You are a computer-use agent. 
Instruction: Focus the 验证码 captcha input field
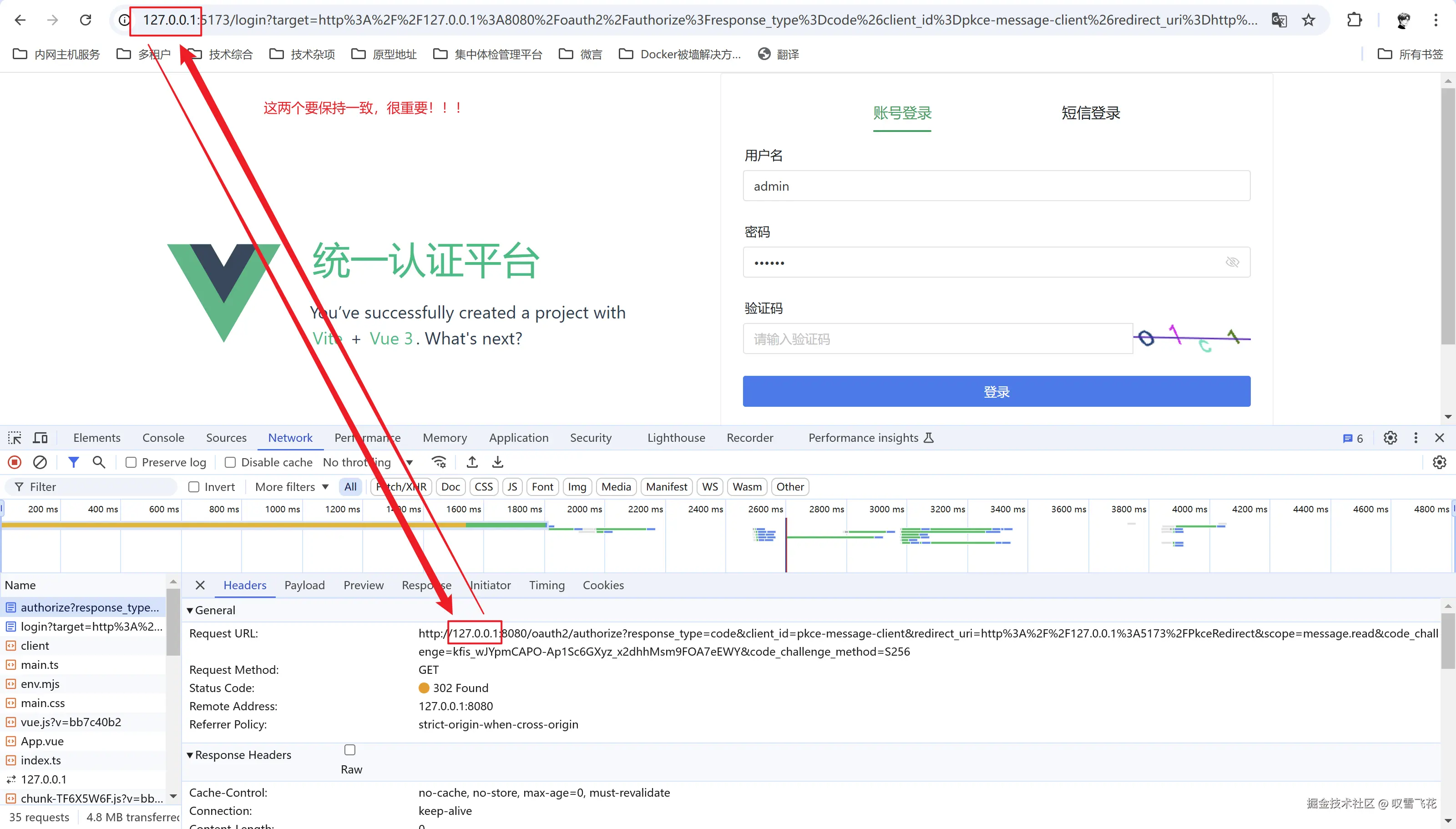937,339
